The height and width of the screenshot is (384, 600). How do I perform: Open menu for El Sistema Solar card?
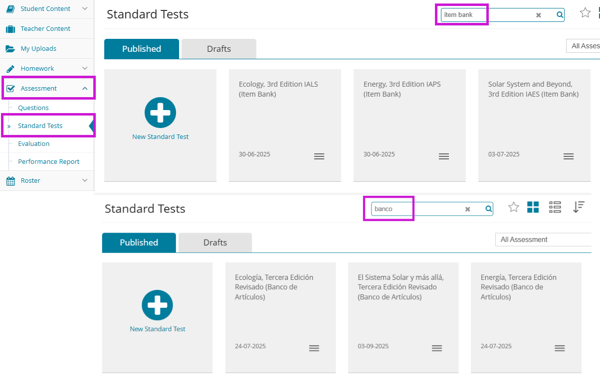coord(437,348)
